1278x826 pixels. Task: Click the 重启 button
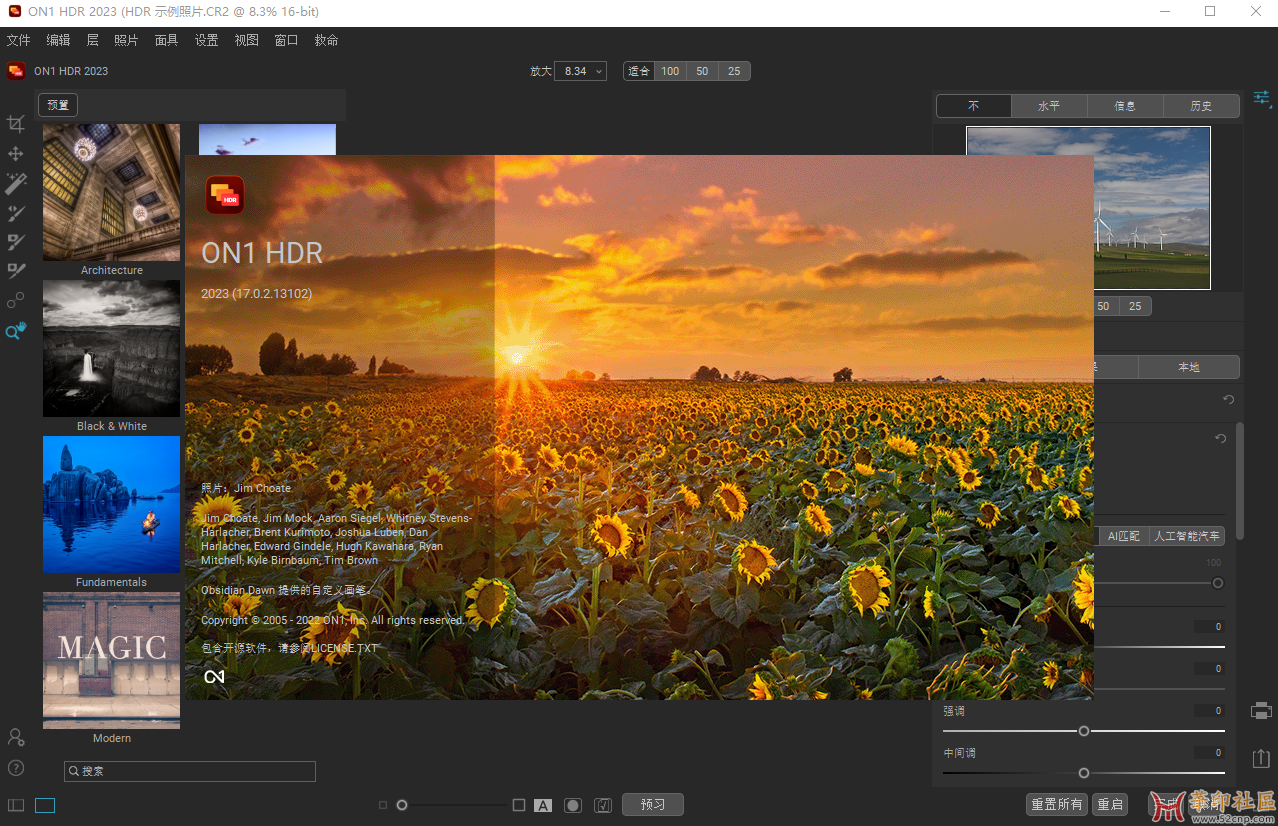point(1110,804)
